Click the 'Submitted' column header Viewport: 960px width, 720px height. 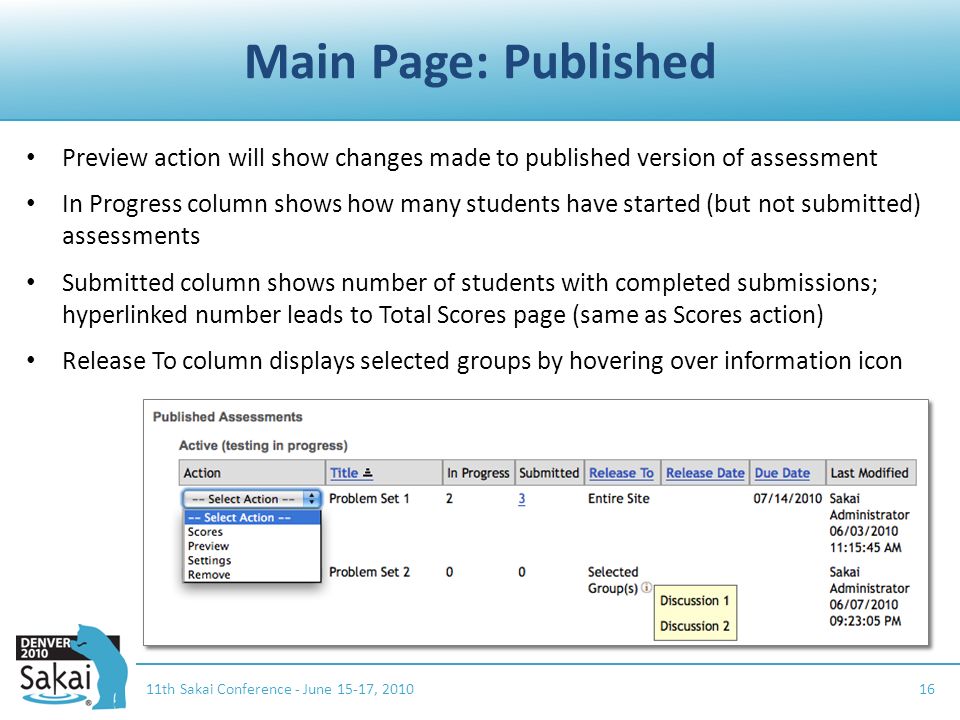tap(549, 473)
